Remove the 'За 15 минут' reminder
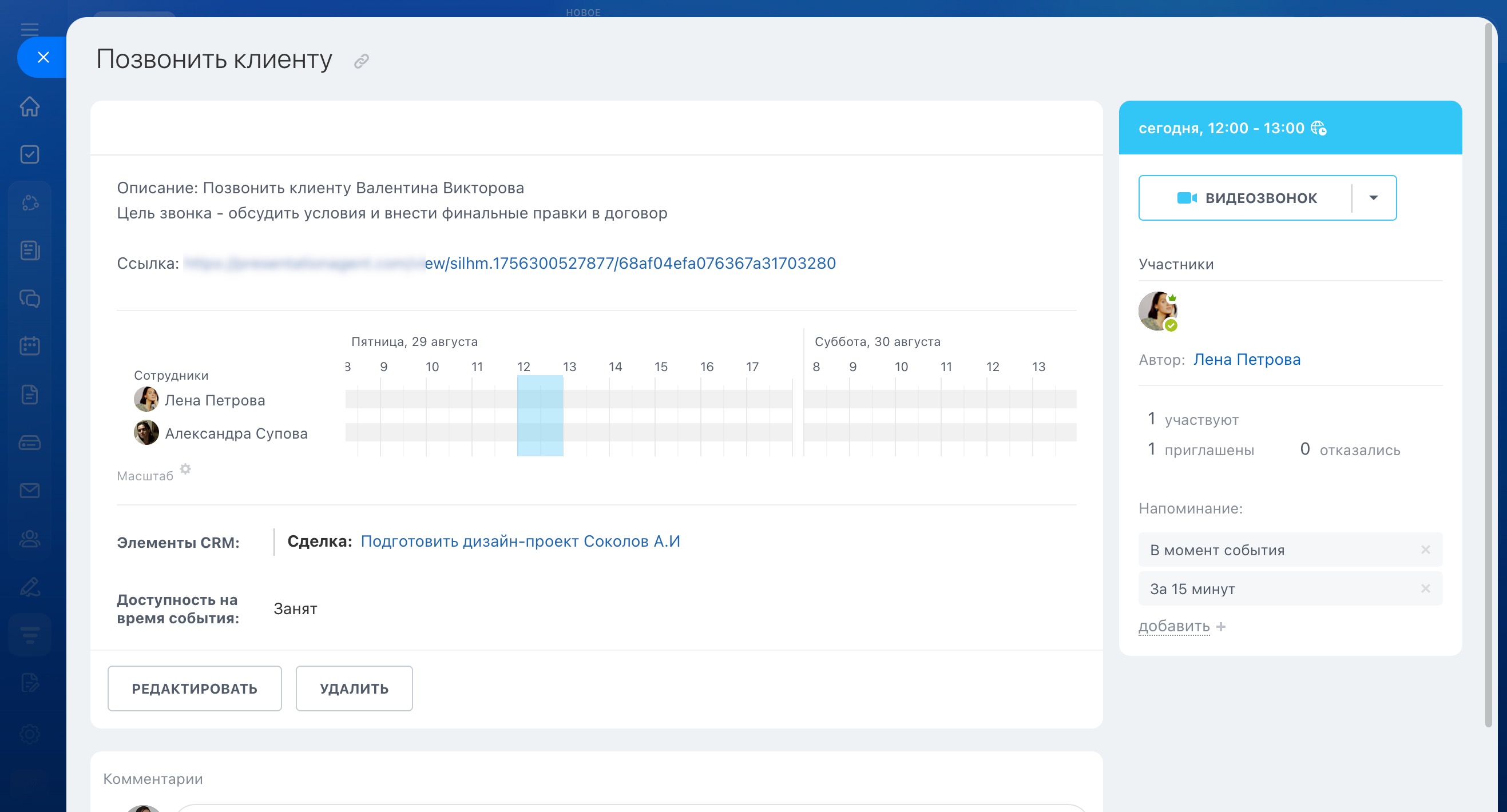 tap(1426, 588)
